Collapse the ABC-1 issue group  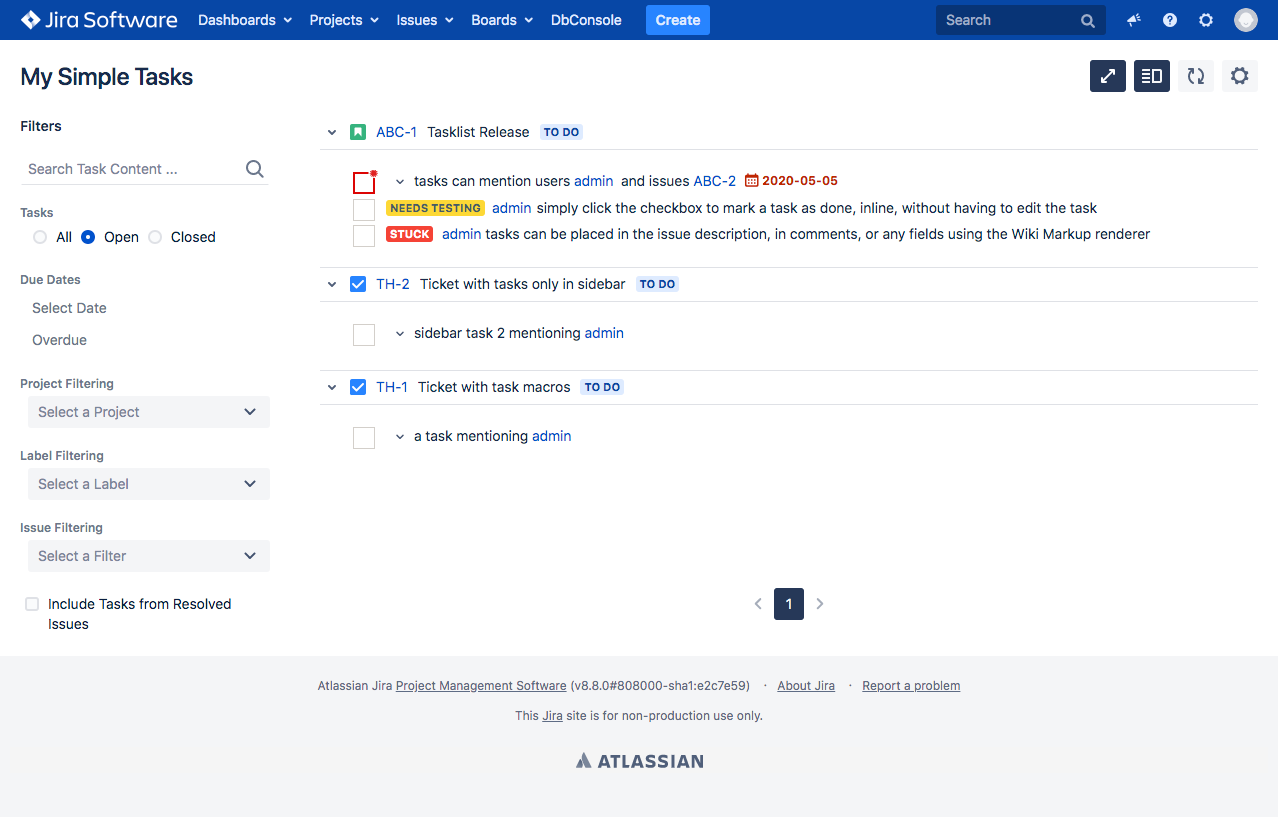332,132
